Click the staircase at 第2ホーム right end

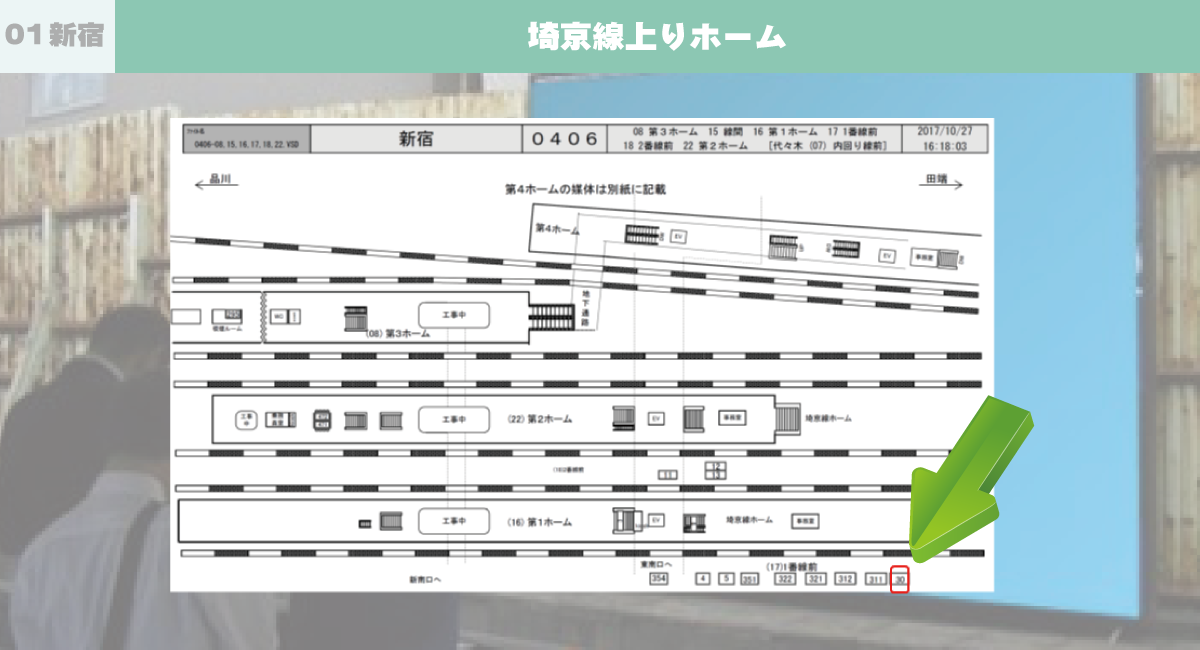(x=789, y=418)
